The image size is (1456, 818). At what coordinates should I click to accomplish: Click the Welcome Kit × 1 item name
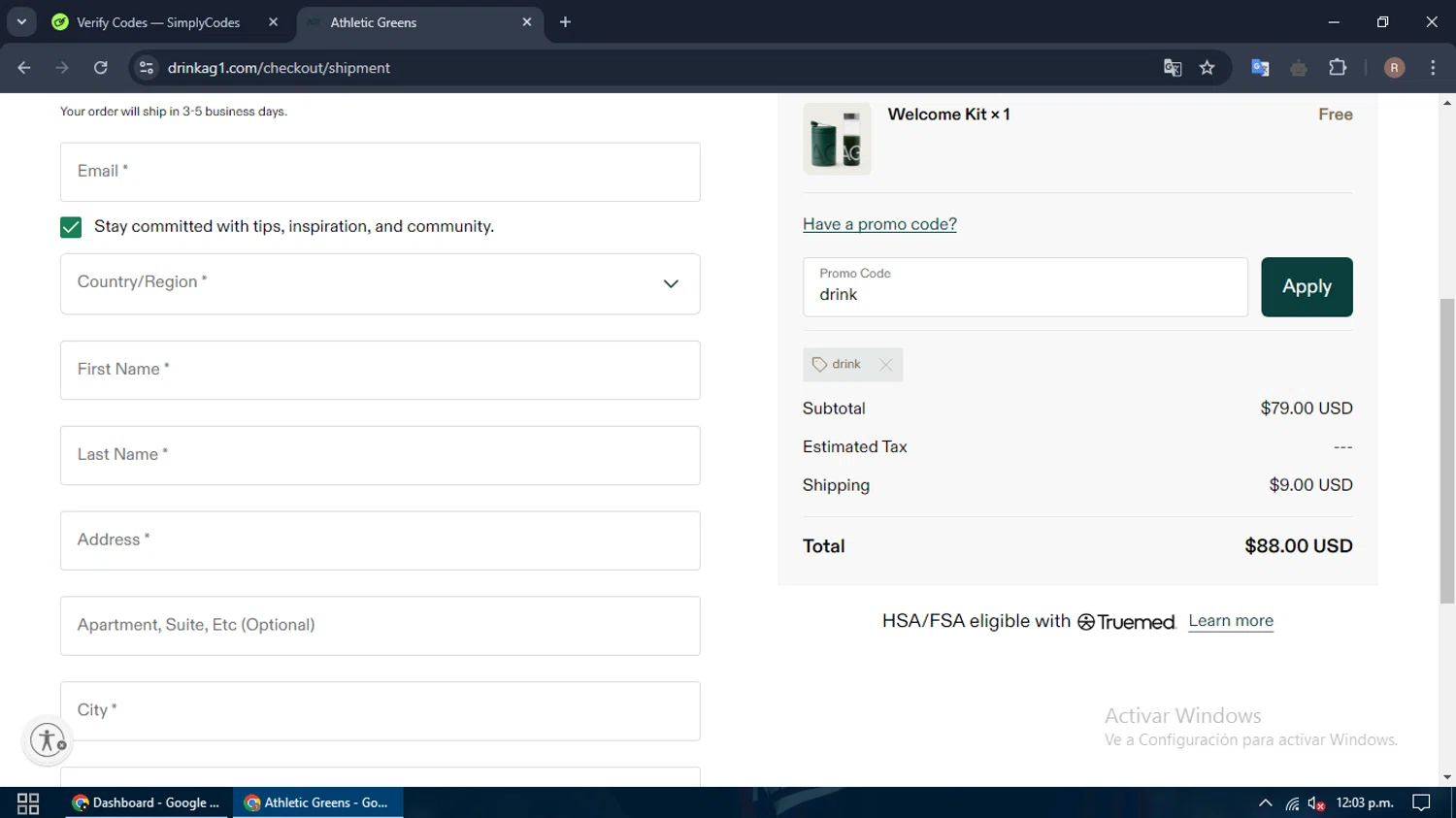[948, 115]
